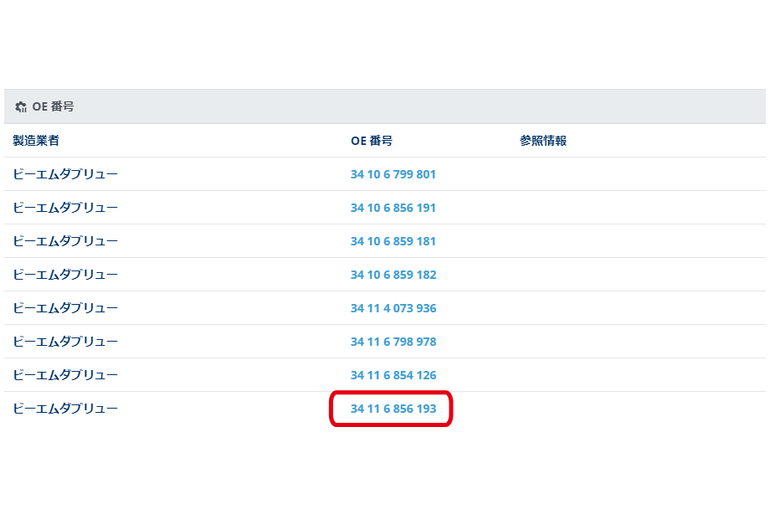This screenshot has width=770, height=510.
Task: Open OE number 34 11 4 073 936
Action: pos(393,308)
